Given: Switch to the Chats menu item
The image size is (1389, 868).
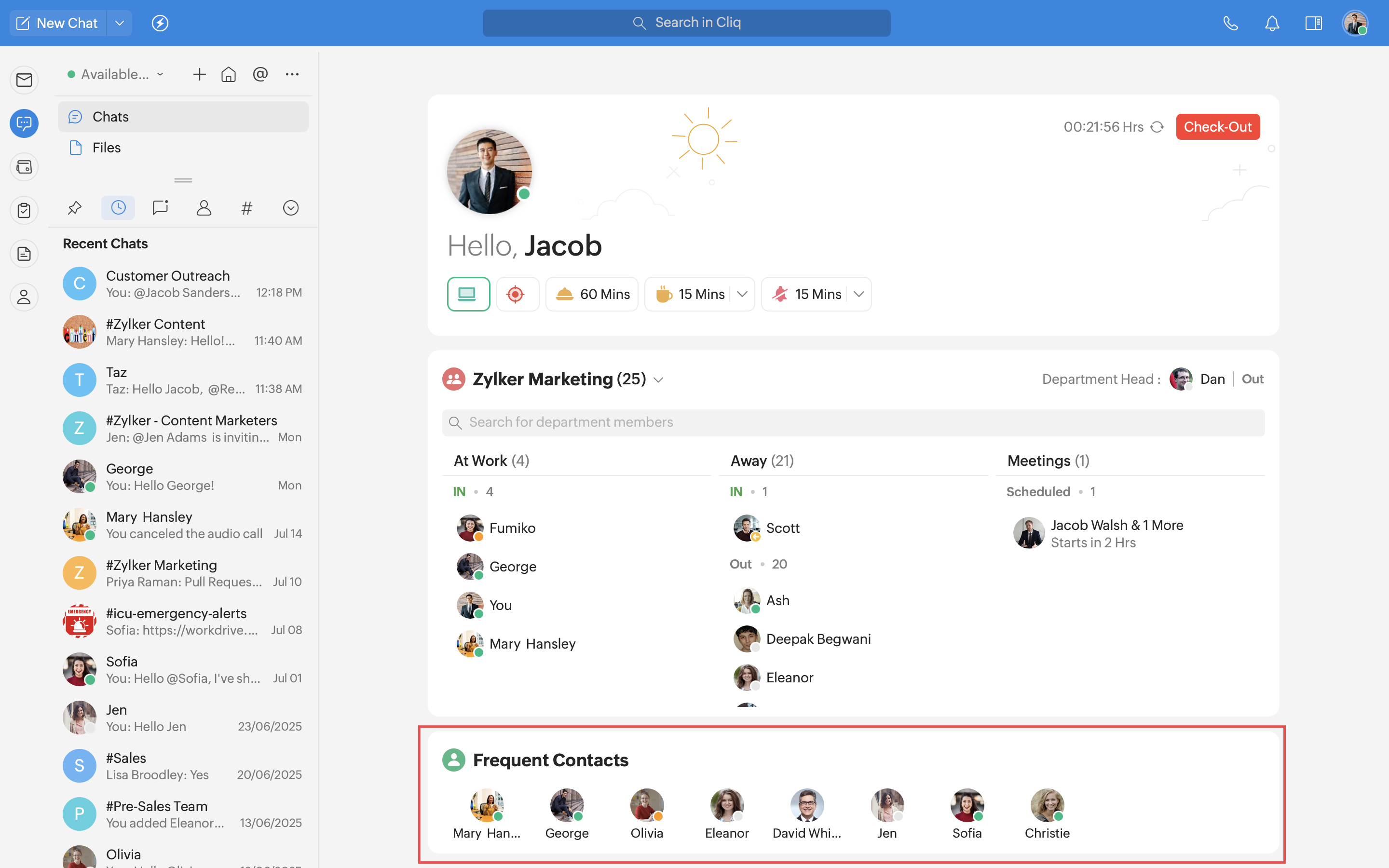Looking at the screenshot, I should coord(111,117).
